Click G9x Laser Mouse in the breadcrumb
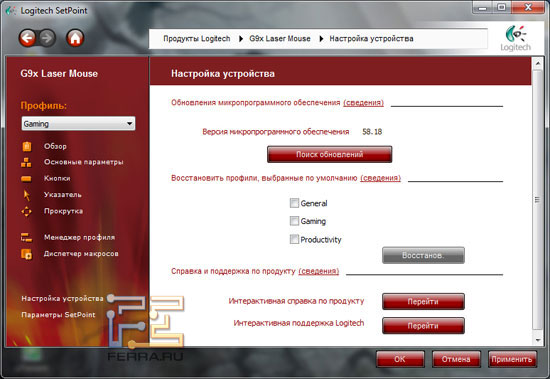The height and width of the screenshot is (379, 550). (x=280, y=39)
